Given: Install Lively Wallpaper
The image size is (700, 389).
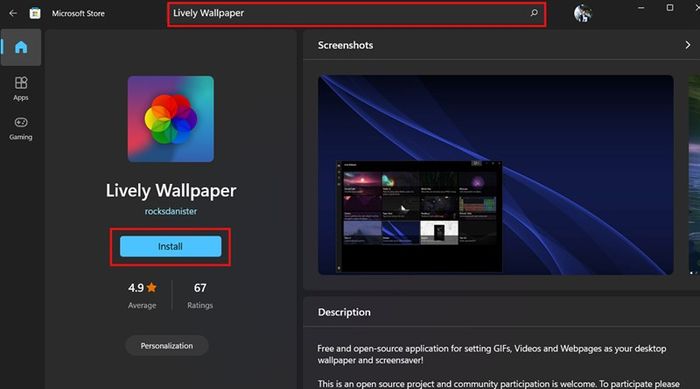Looking at the screenshot, I should coord(171,247).
